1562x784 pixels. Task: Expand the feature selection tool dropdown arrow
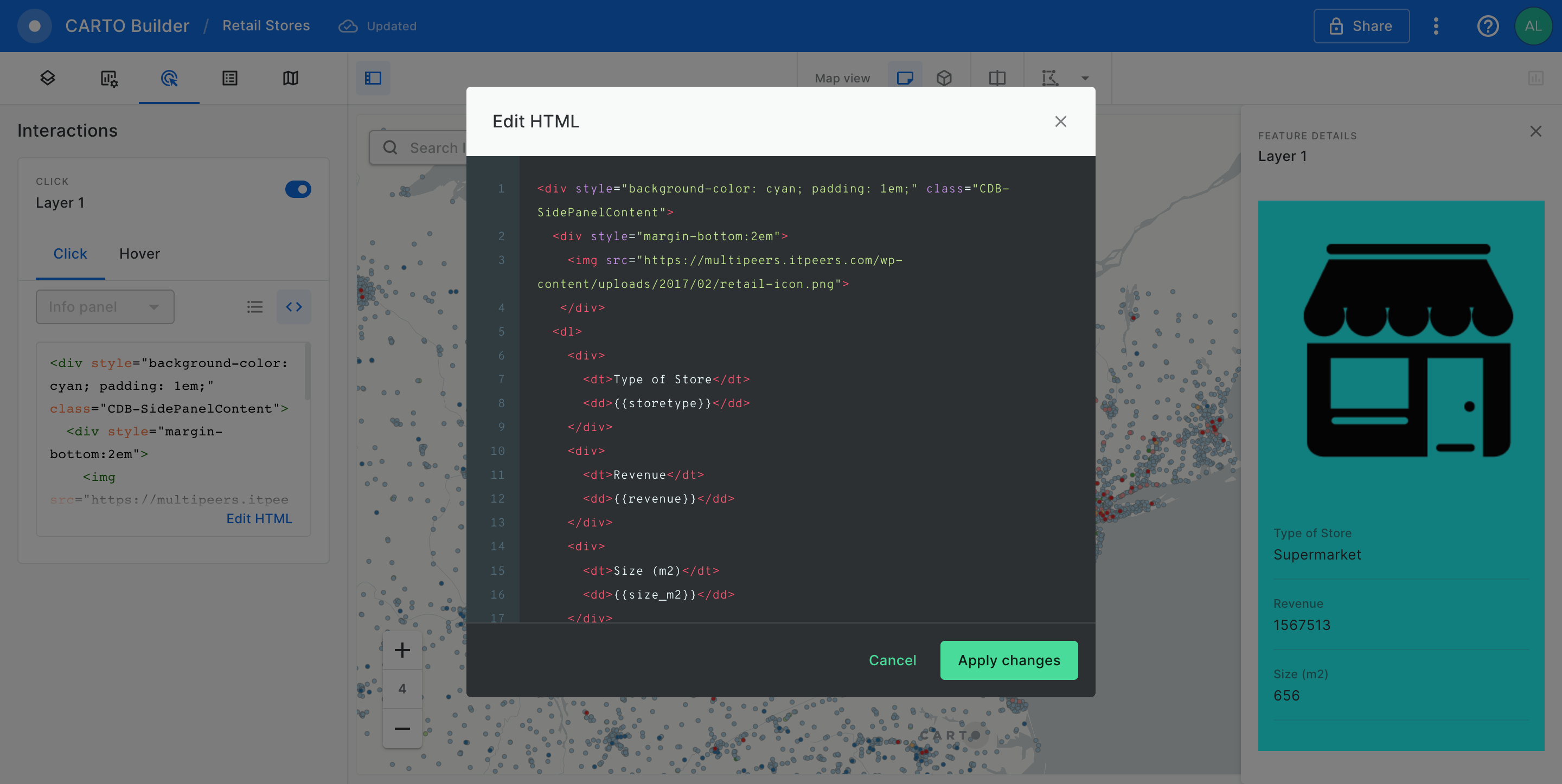click(x=1085, y=78)
